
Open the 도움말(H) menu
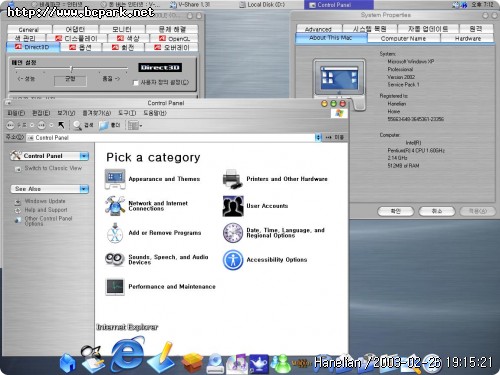pyautogui.click(x=155, y=113)
